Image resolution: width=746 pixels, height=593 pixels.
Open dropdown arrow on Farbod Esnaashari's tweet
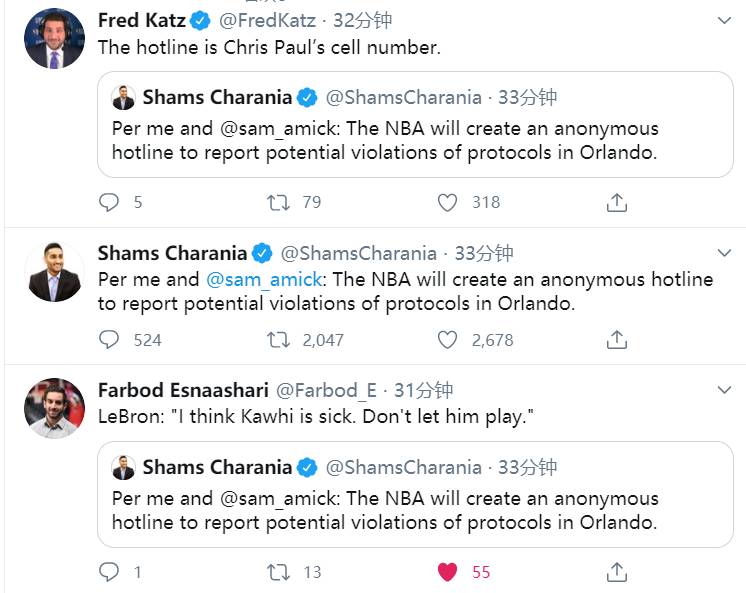(x=726, y=390)
